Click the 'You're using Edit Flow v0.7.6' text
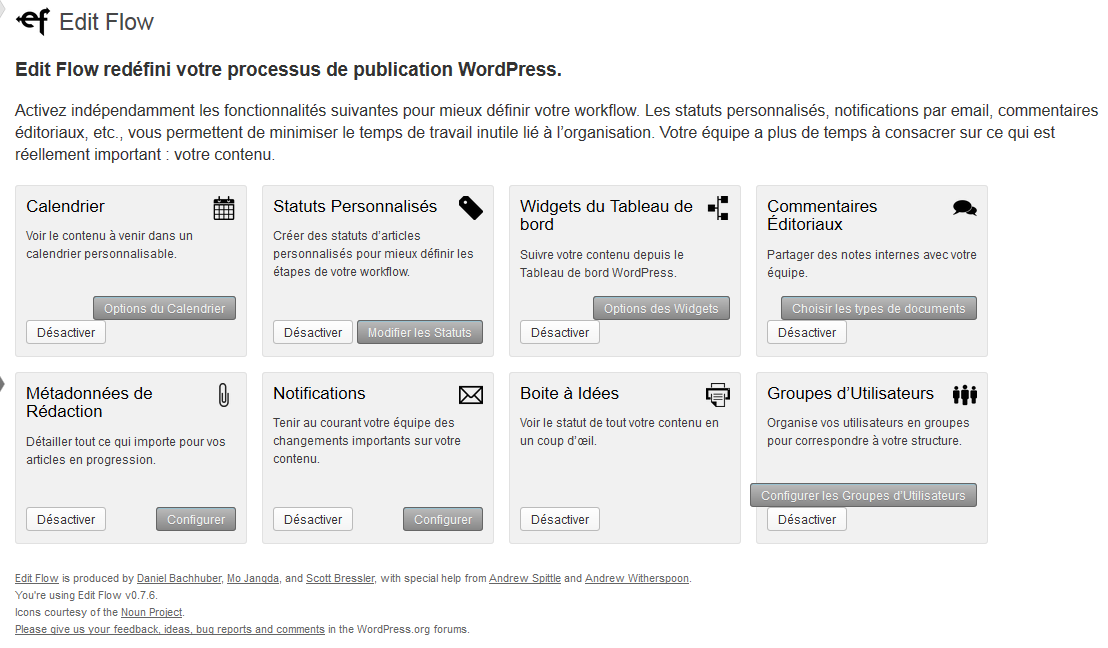This screenshot has width=1108, height=648. tap(86, 595)
